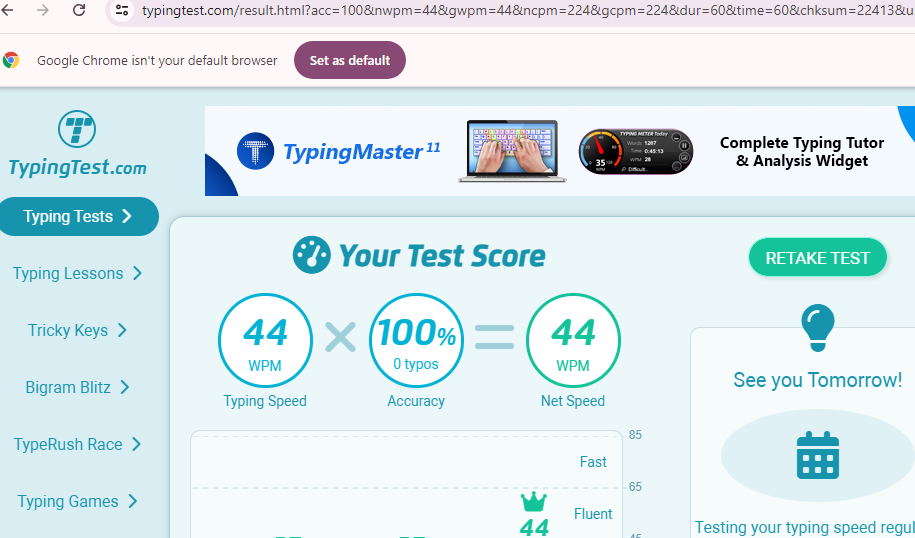
Task: Click the 'See you Tomorrow!' heading
Action: 818,380
